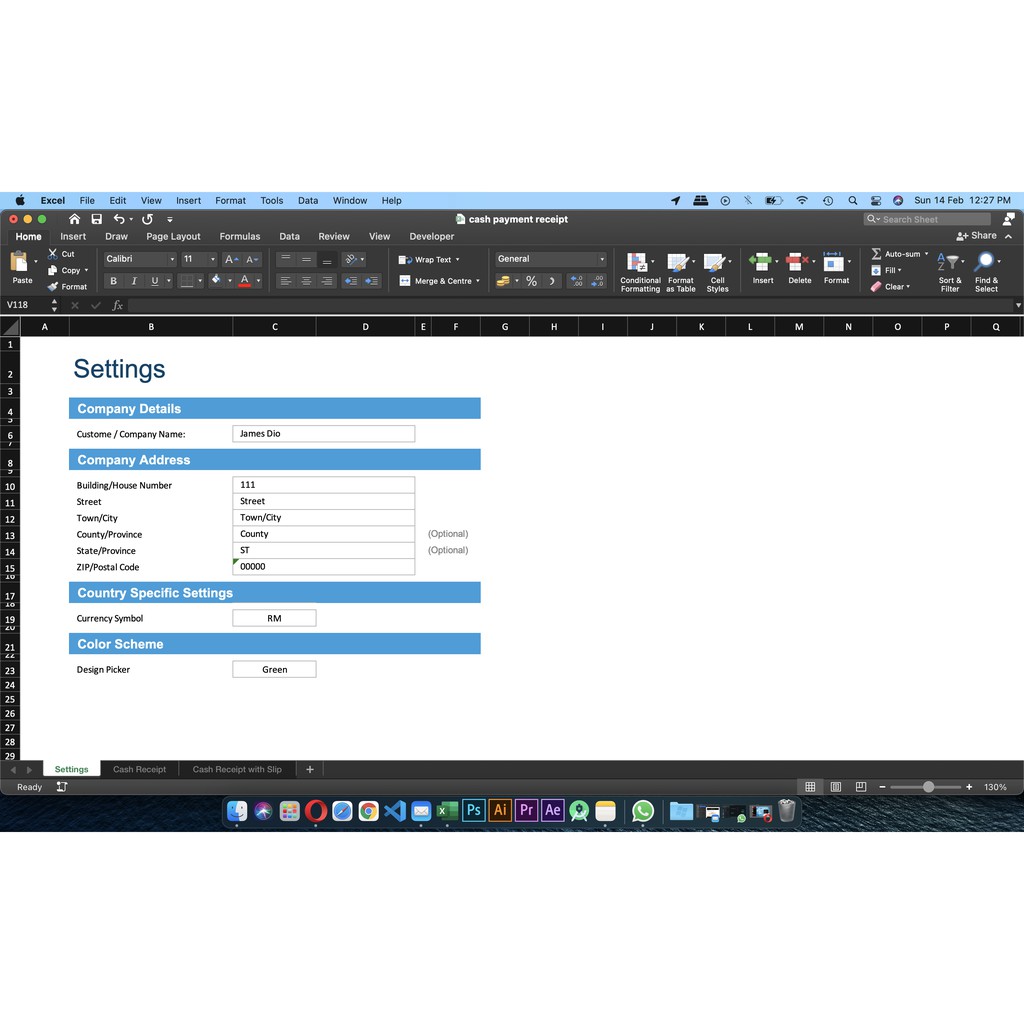Click the increase indent icon
Viewport: 1024px width, 1024px height.
(372, 281)
